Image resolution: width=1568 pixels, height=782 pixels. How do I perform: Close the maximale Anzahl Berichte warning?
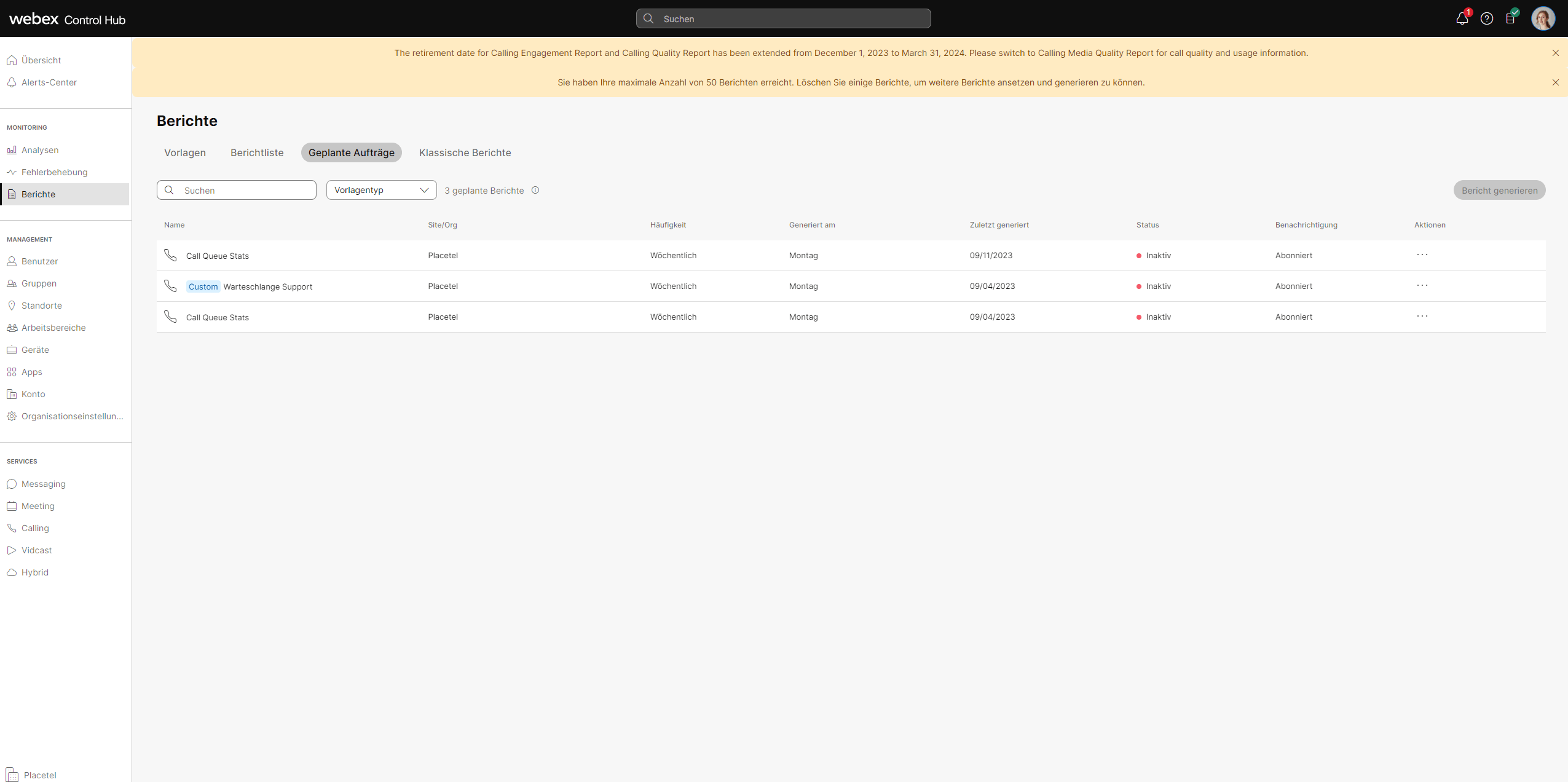1555,82
